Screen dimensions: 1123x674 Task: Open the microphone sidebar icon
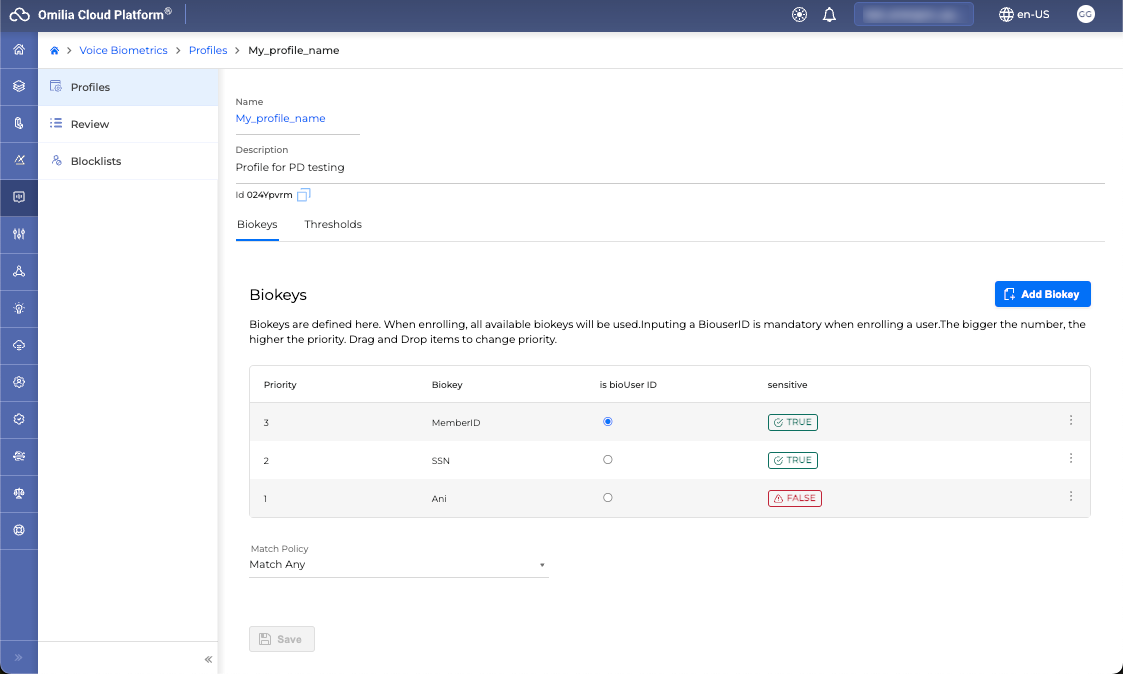coord(19,123)
